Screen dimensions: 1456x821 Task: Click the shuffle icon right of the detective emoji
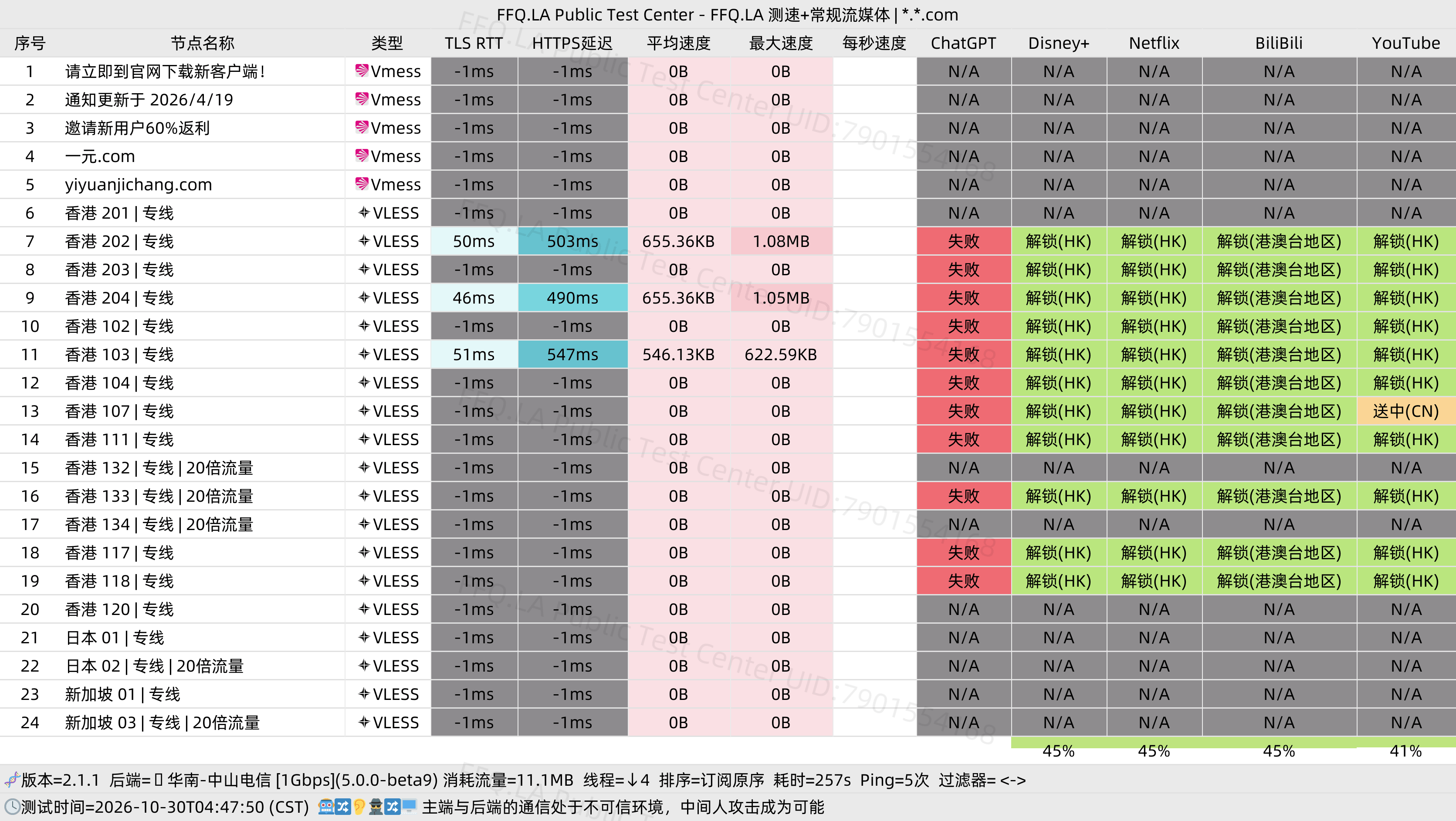(392, 807)
